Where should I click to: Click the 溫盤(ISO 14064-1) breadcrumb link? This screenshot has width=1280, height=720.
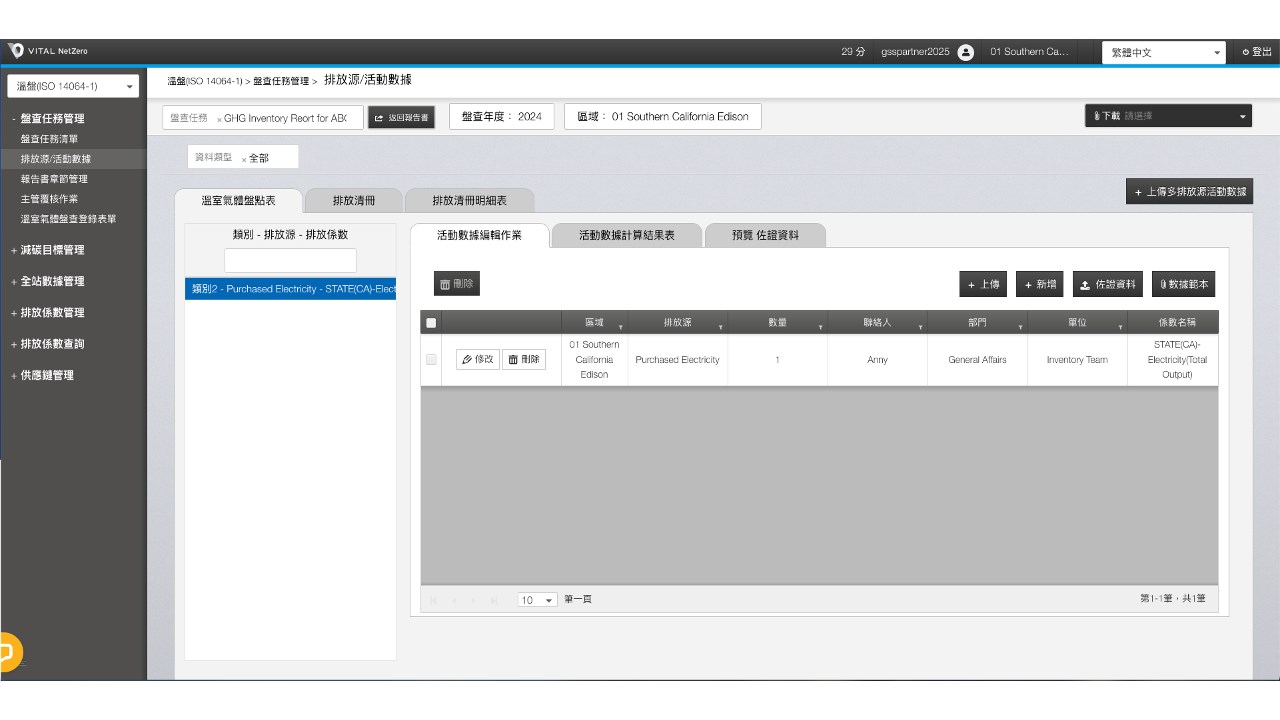click(205, 81)
